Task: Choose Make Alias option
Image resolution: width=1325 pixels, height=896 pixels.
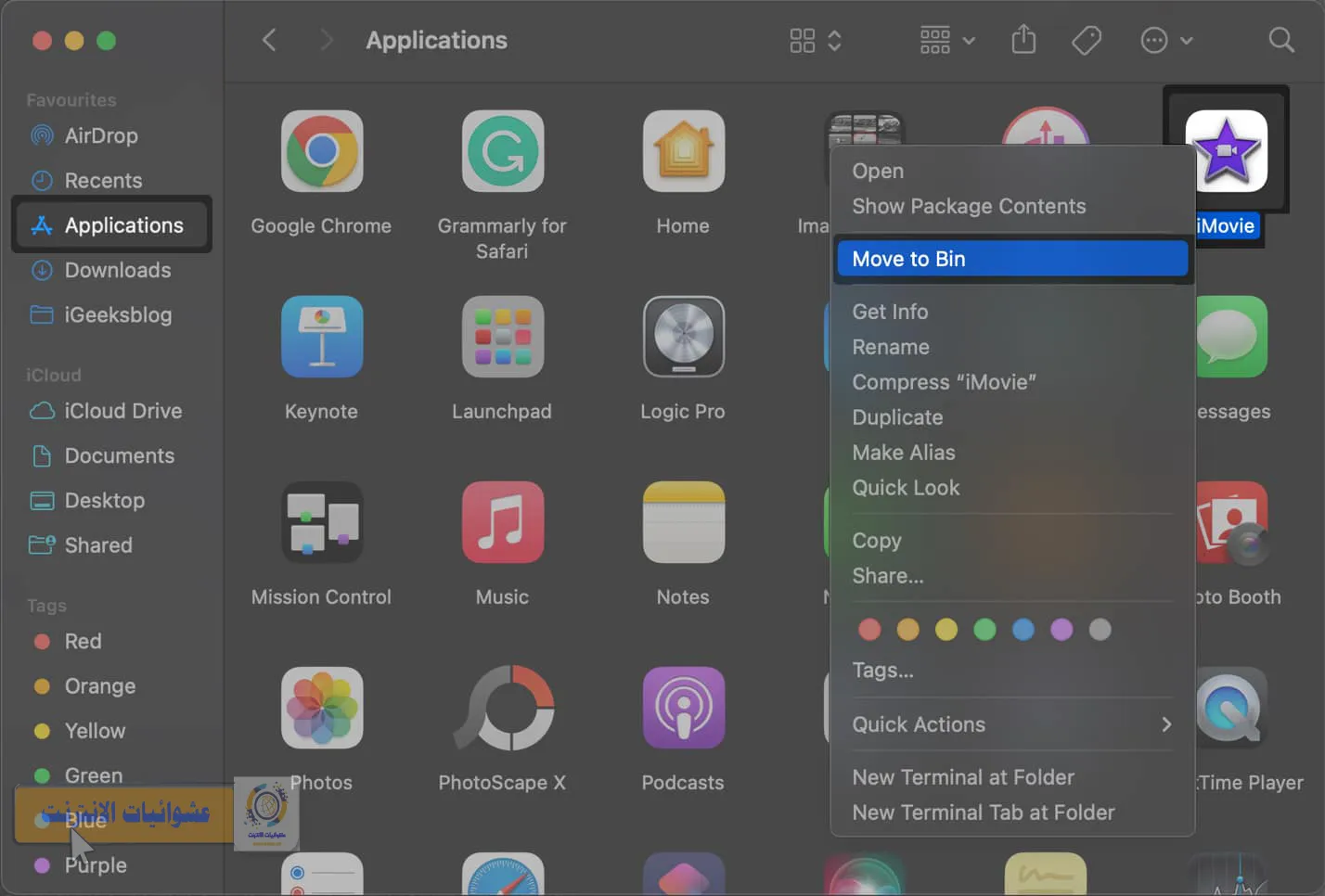Action: click(904, 453)
